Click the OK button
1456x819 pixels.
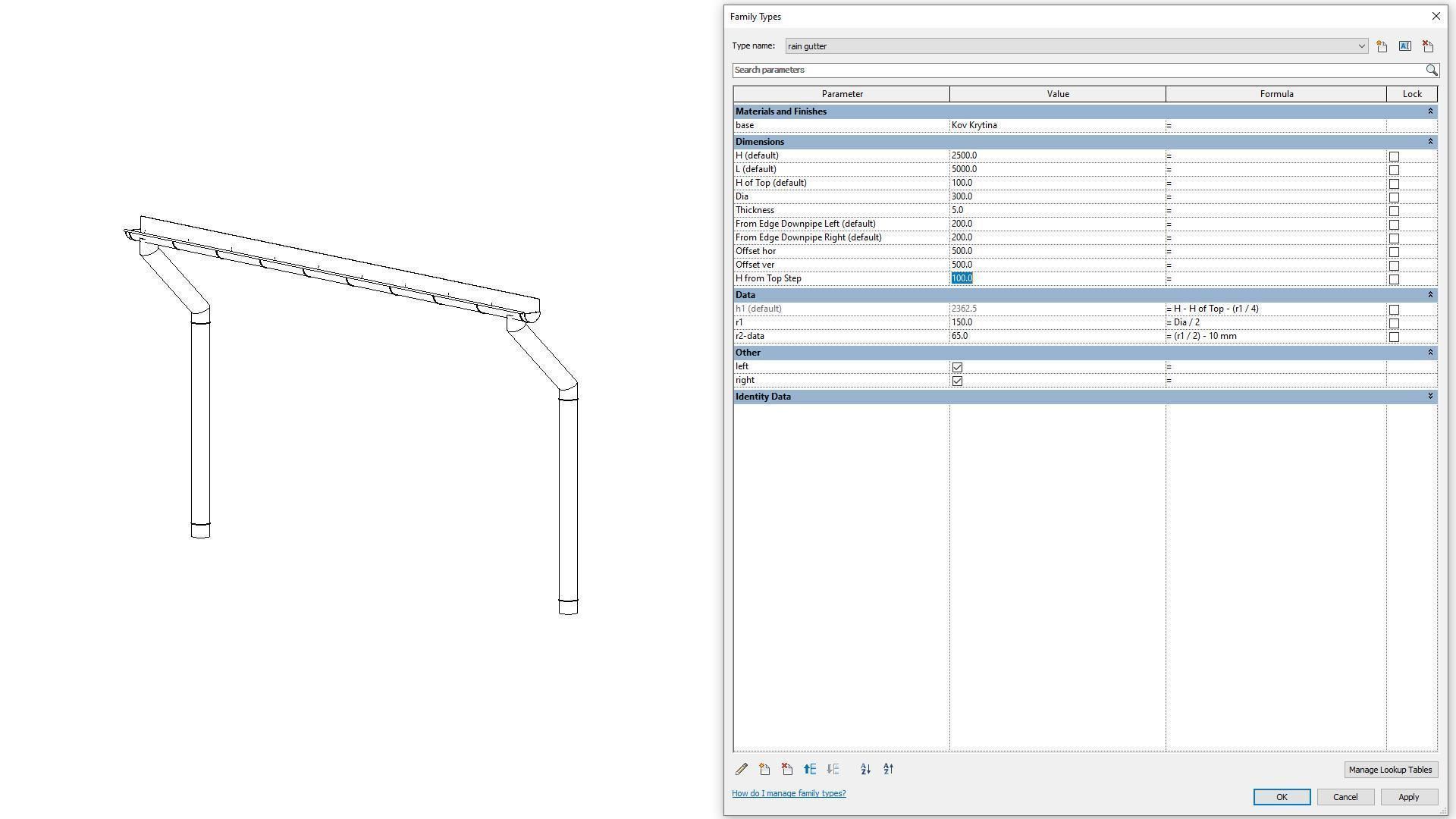1282,797
